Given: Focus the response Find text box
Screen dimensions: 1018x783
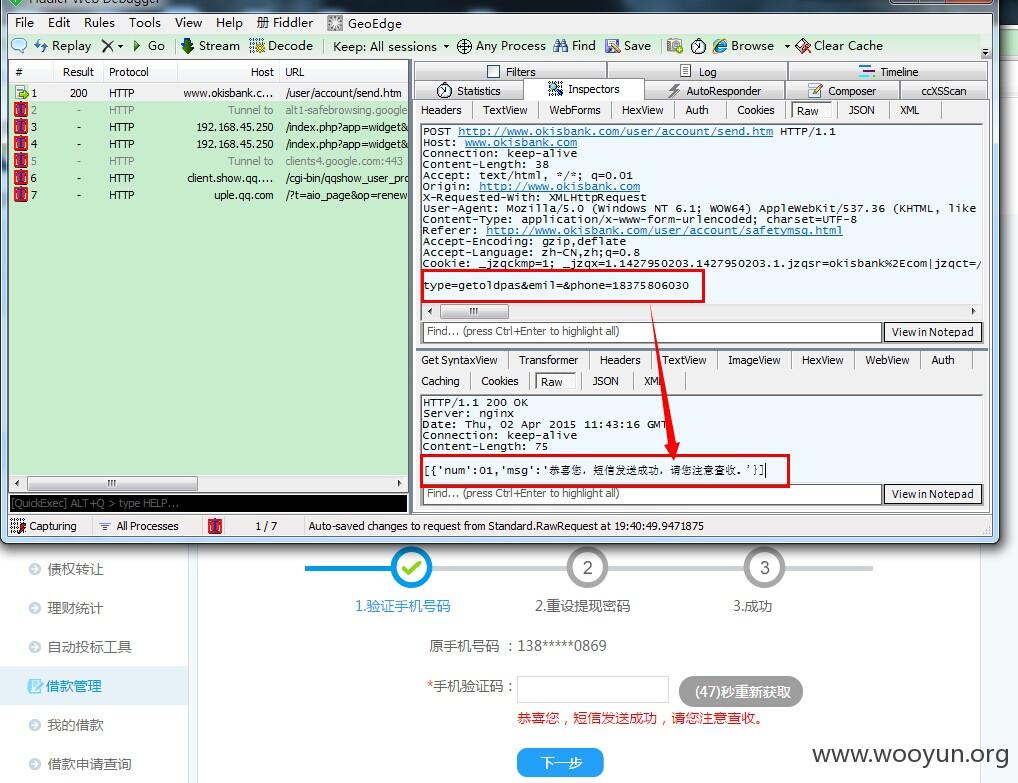Looking at the screenshot, I should [651, 494].
